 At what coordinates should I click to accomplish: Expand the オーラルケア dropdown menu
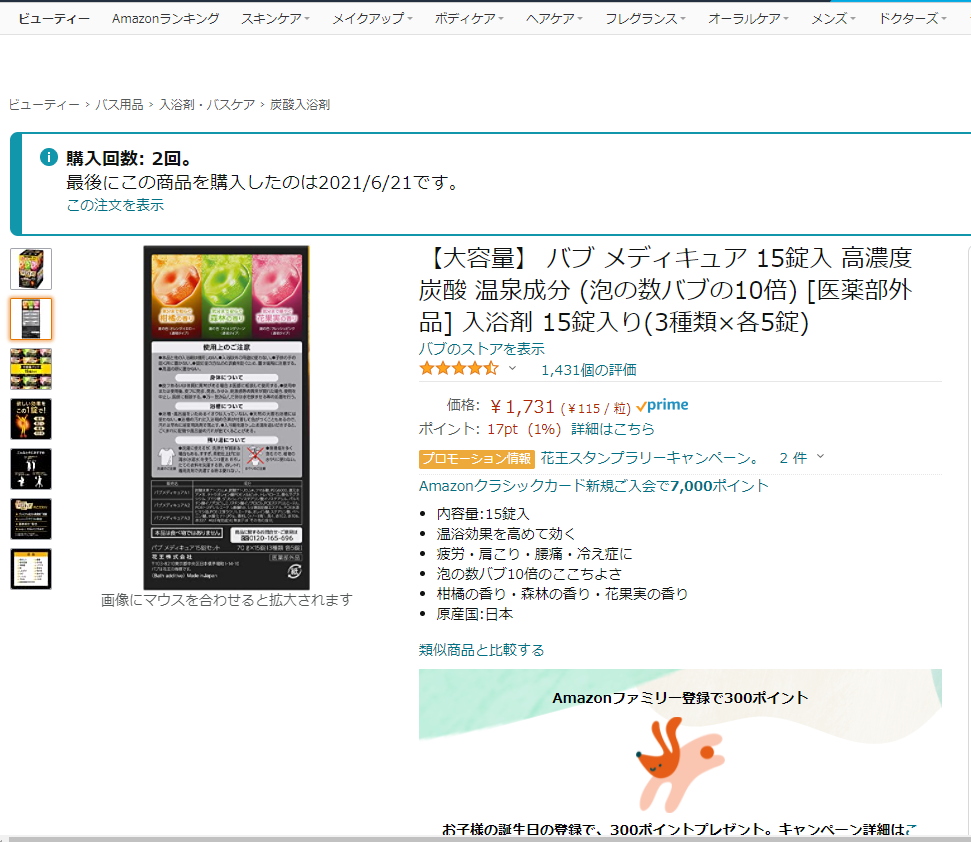tap(748, 19)
